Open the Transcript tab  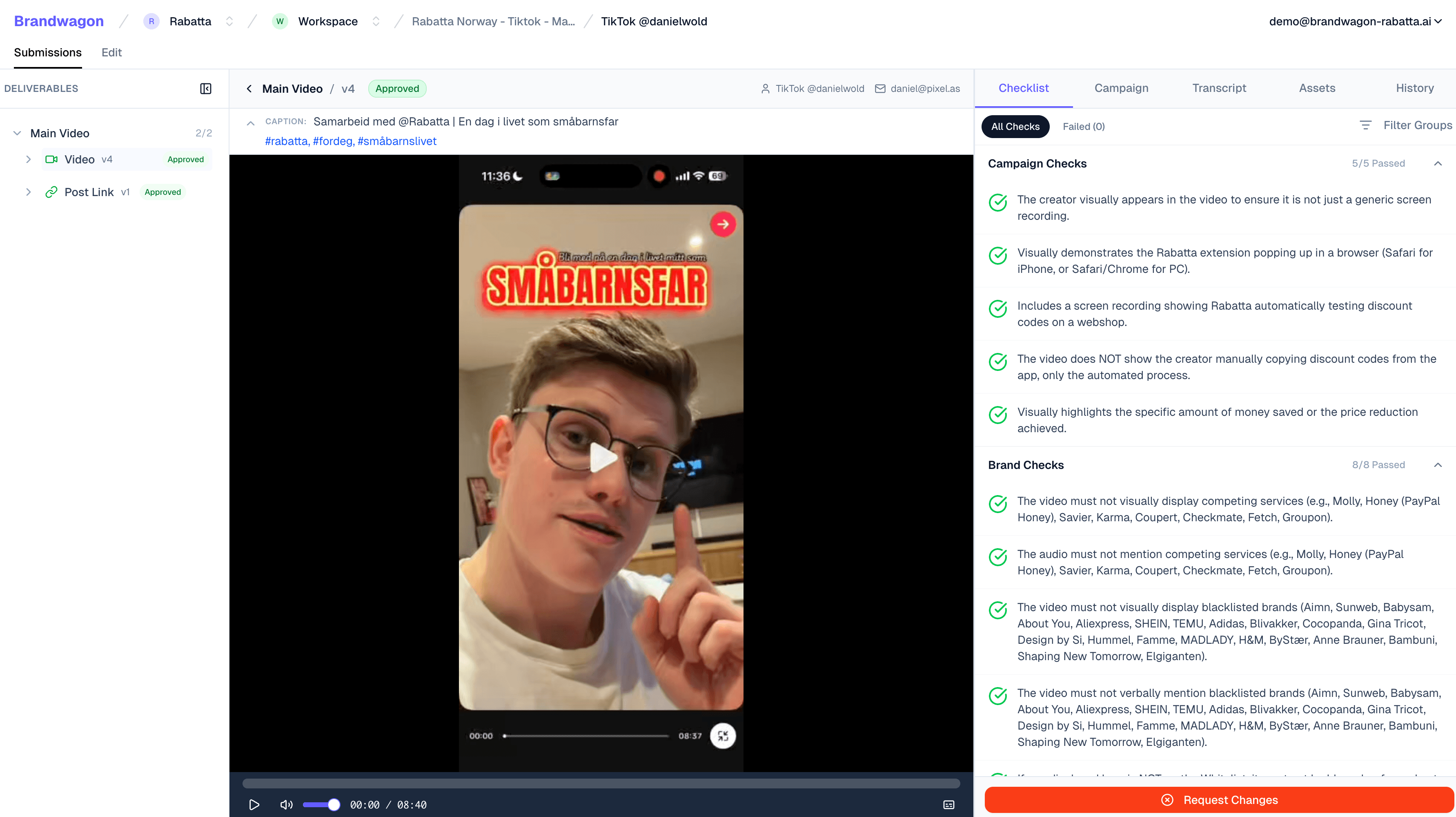[x=1219, y=88]
